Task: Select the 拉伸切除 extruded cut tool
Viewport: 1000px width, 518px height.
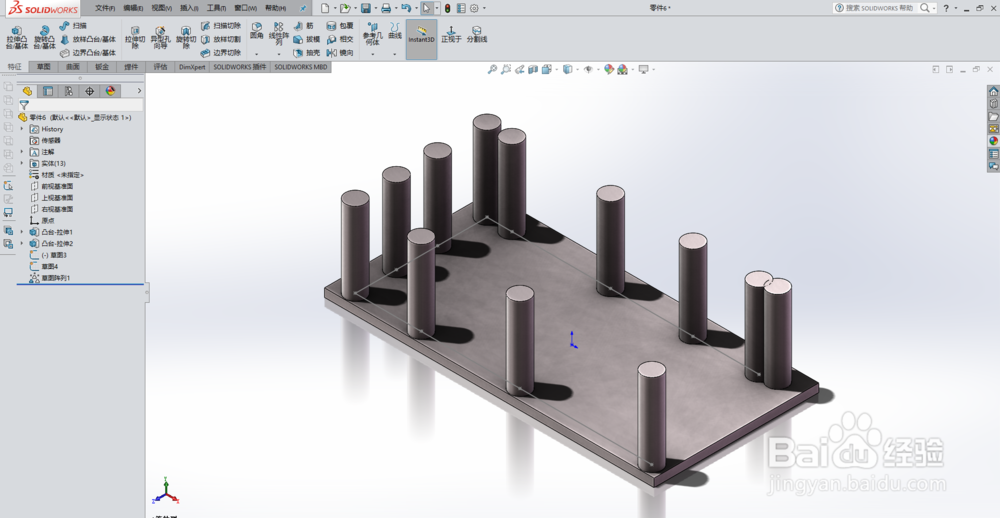Action: point(135,38)
